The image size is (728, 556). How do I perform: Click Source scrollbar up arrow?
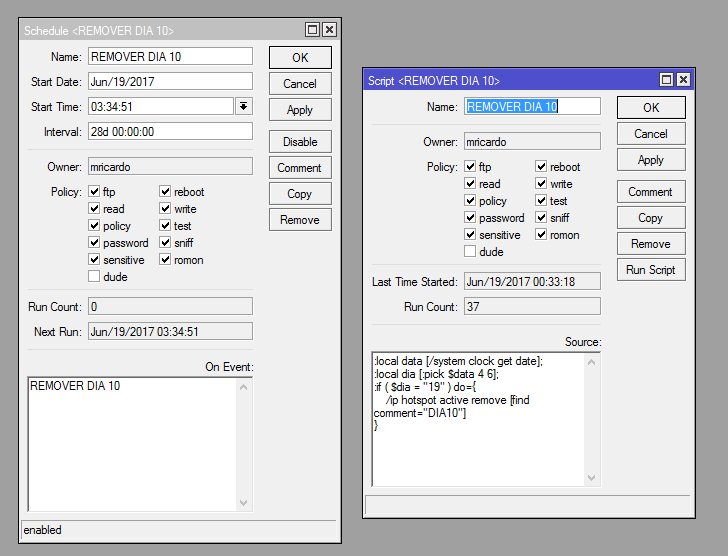click(x=592, y=362)
